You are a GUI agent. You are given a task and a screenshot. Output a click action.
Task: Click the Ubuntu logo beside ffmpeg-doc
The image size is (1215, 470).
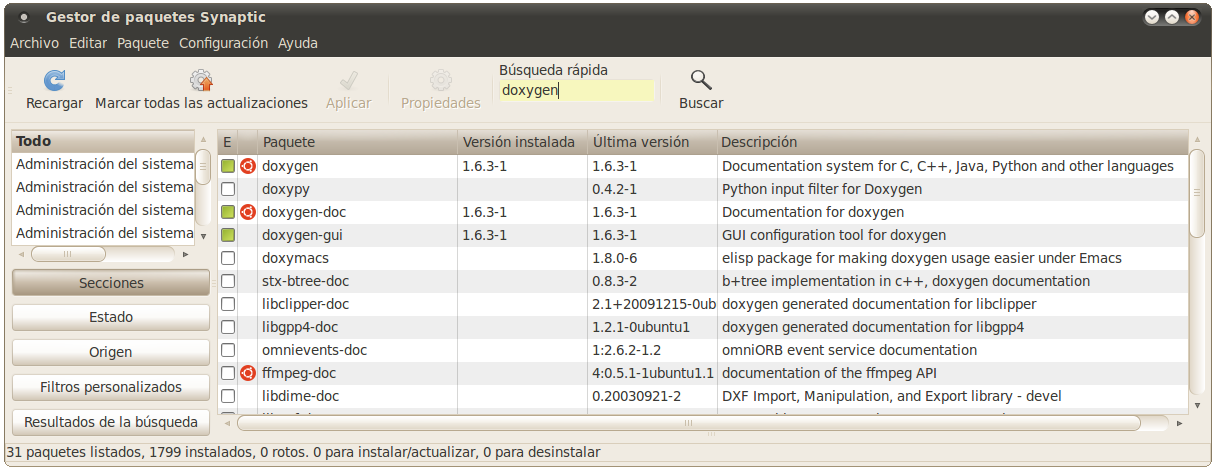247,373
